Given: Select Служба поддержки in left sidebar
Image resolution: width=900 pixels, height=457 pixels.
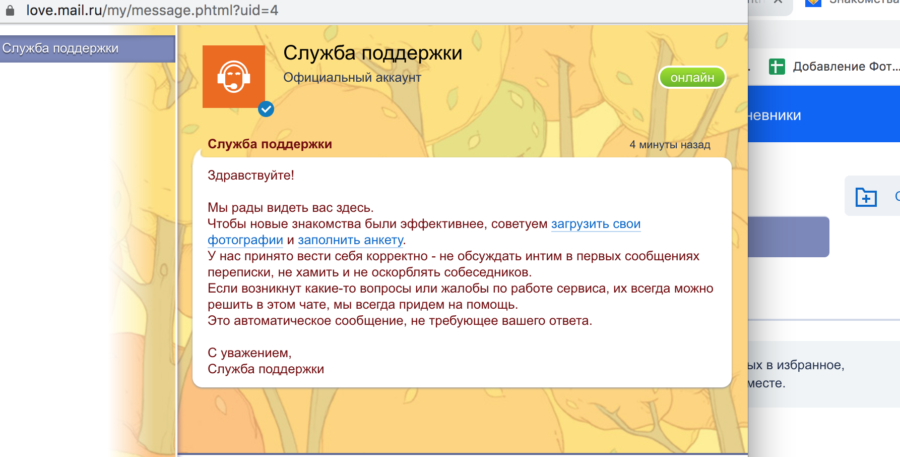Looking at the screenshot, I should [87, 48].
